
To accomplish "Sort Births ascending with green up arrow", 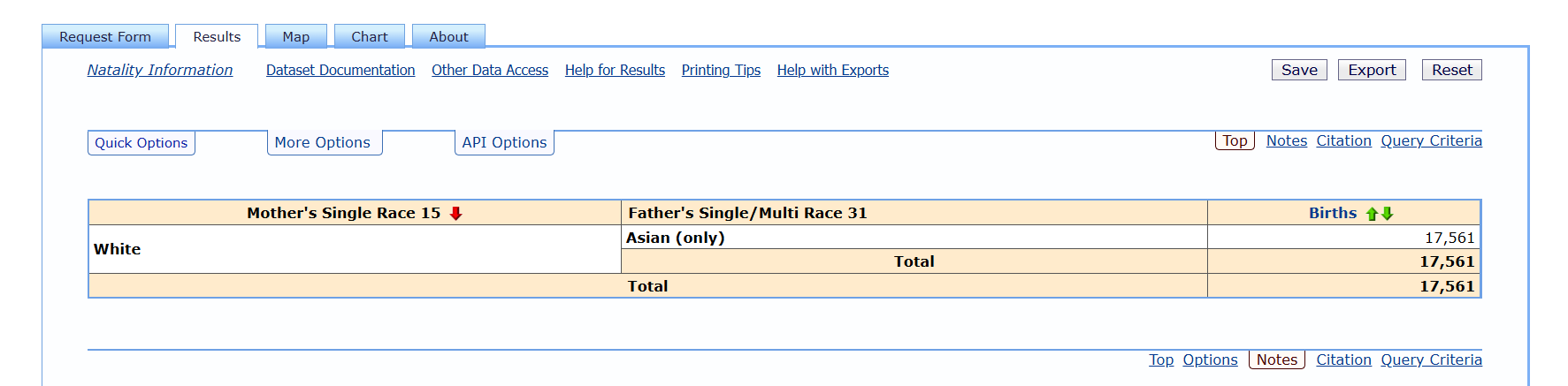I will coord(1372,214).
